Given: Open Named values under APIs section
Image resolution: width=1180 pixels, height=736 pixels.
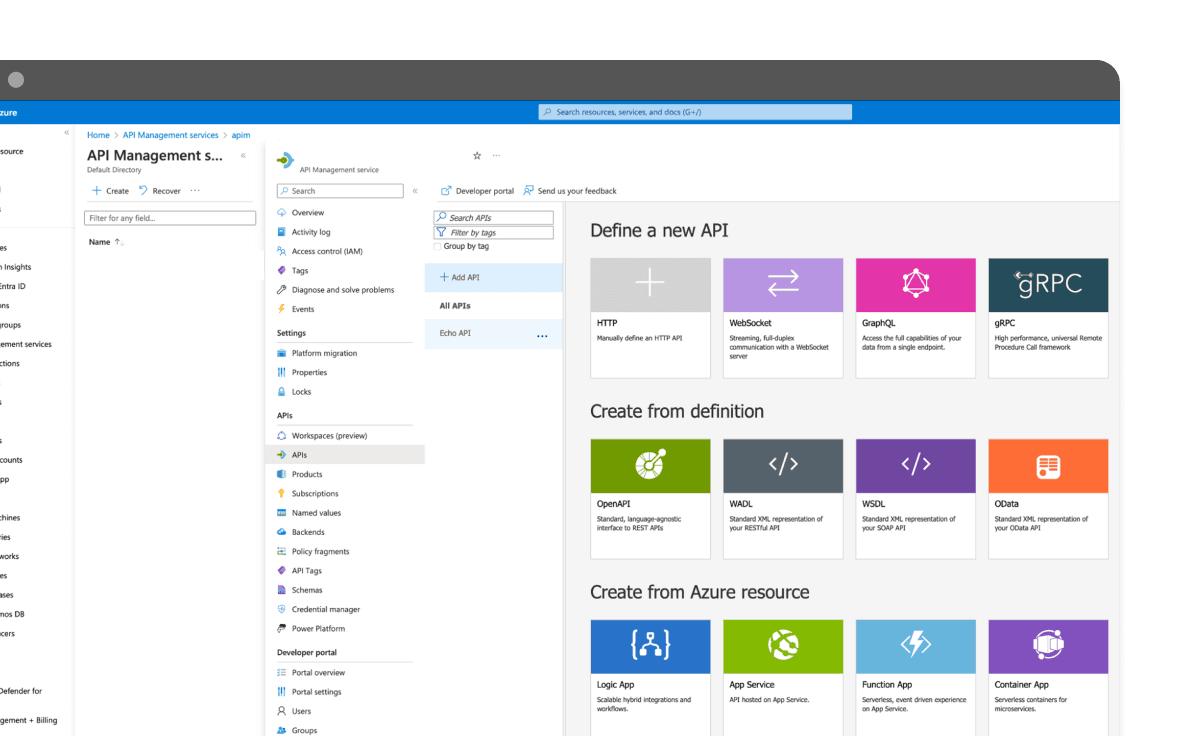Looking at the screenshot, I should click(314, 512).
